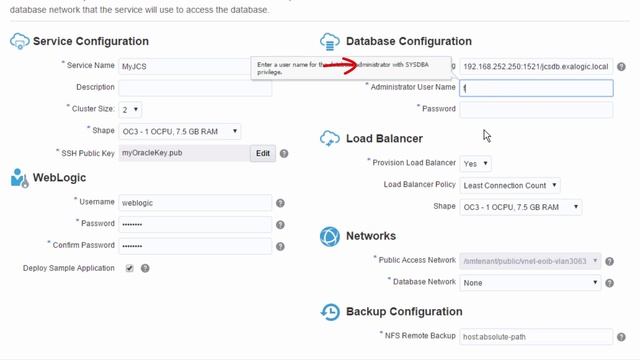Click the database connection string field

pyautogui.click(x=536, y=67)
